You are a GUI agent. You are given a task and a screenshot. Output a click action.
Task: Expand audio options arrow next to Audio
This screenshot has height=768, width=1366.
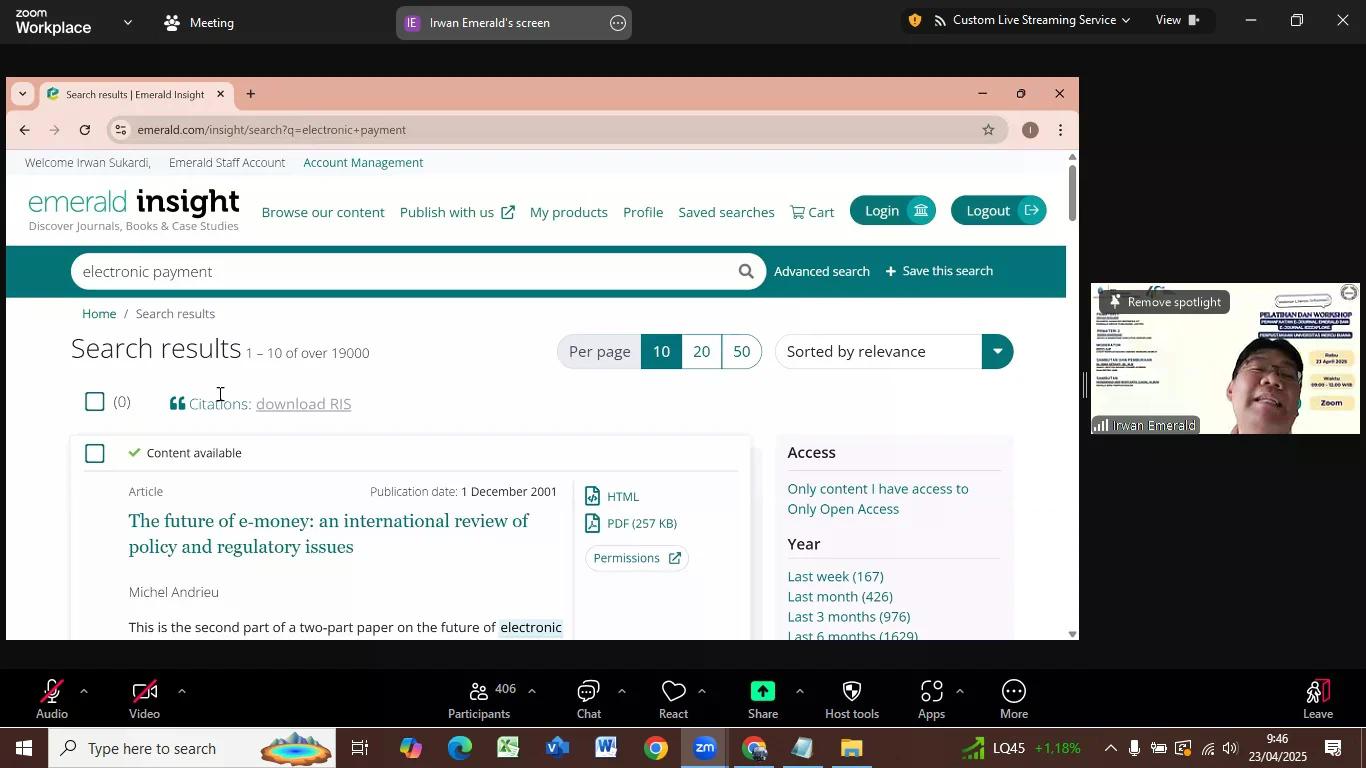click(84, 691)
